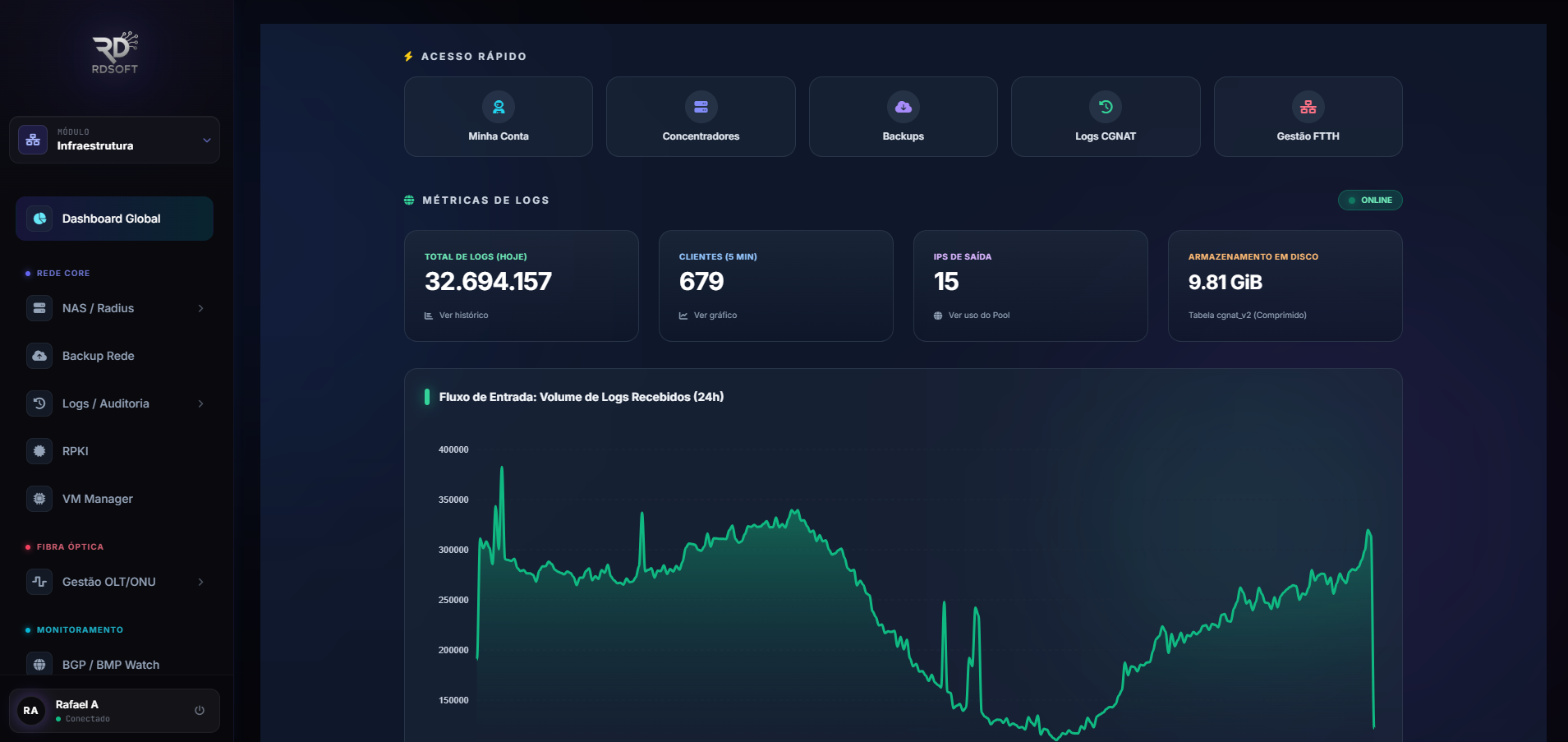The image size is (1568, 742).
Task: Expand the Logs / Auditoria section
Action: pos(201,403)
